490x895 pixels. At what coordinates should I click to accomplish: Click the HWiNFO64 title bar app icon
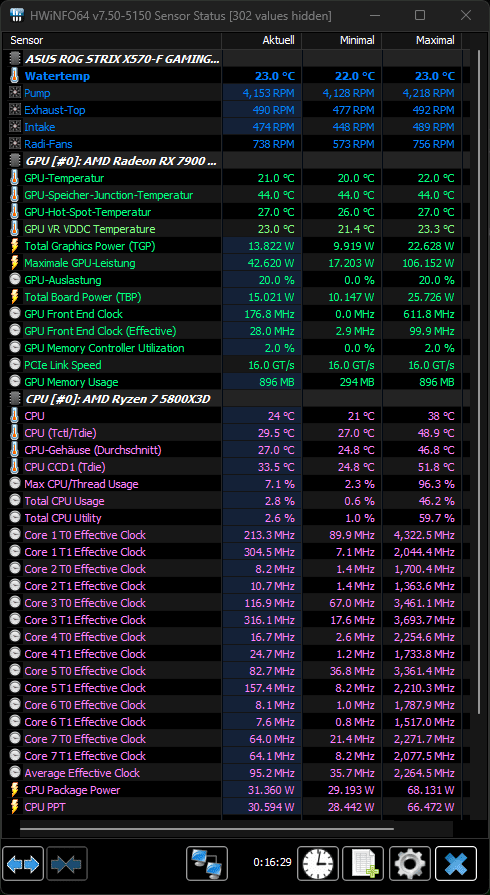[x=18, y=15]
